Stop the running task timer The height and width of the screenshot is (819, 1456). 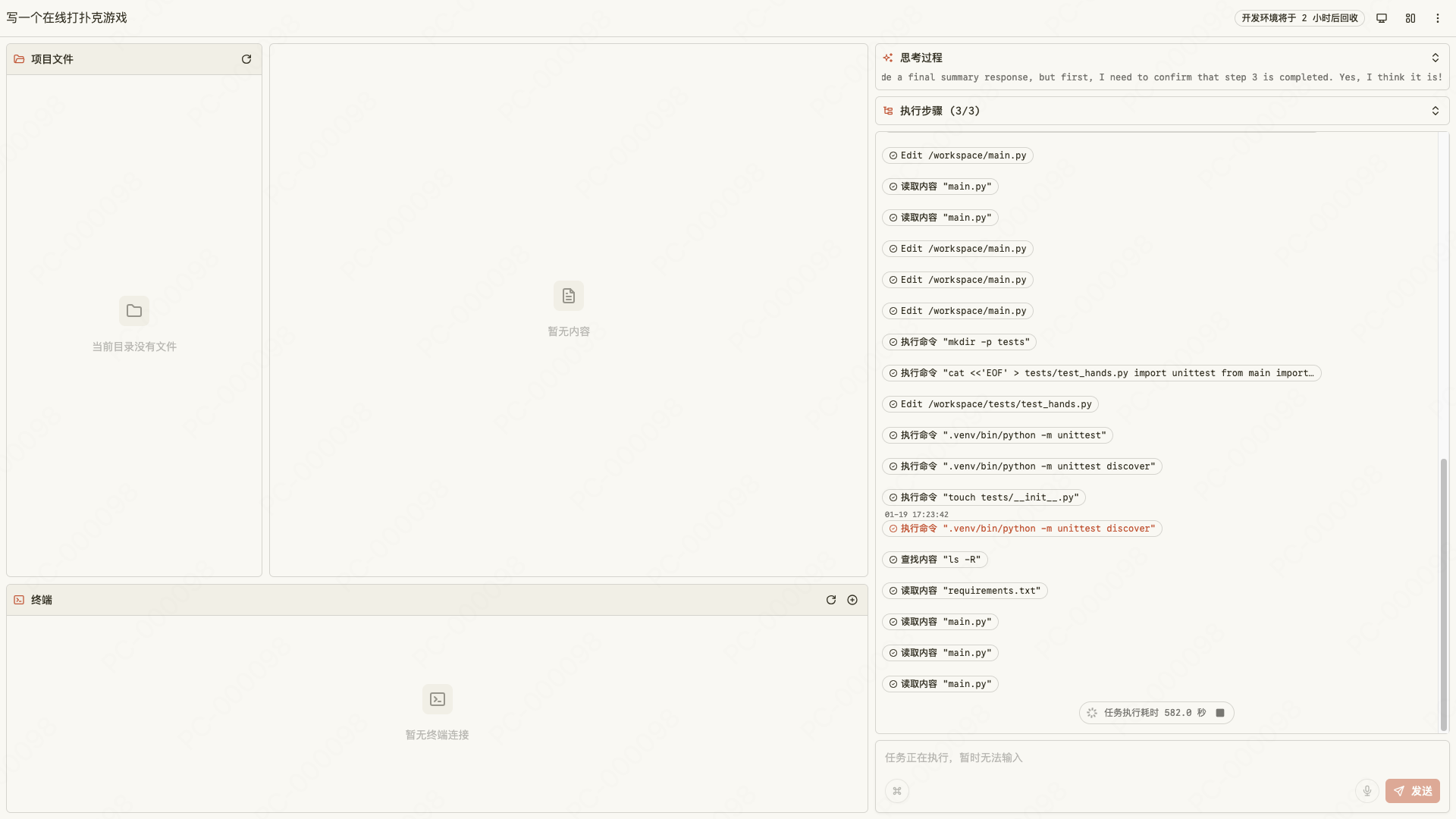click(1220, 713)
